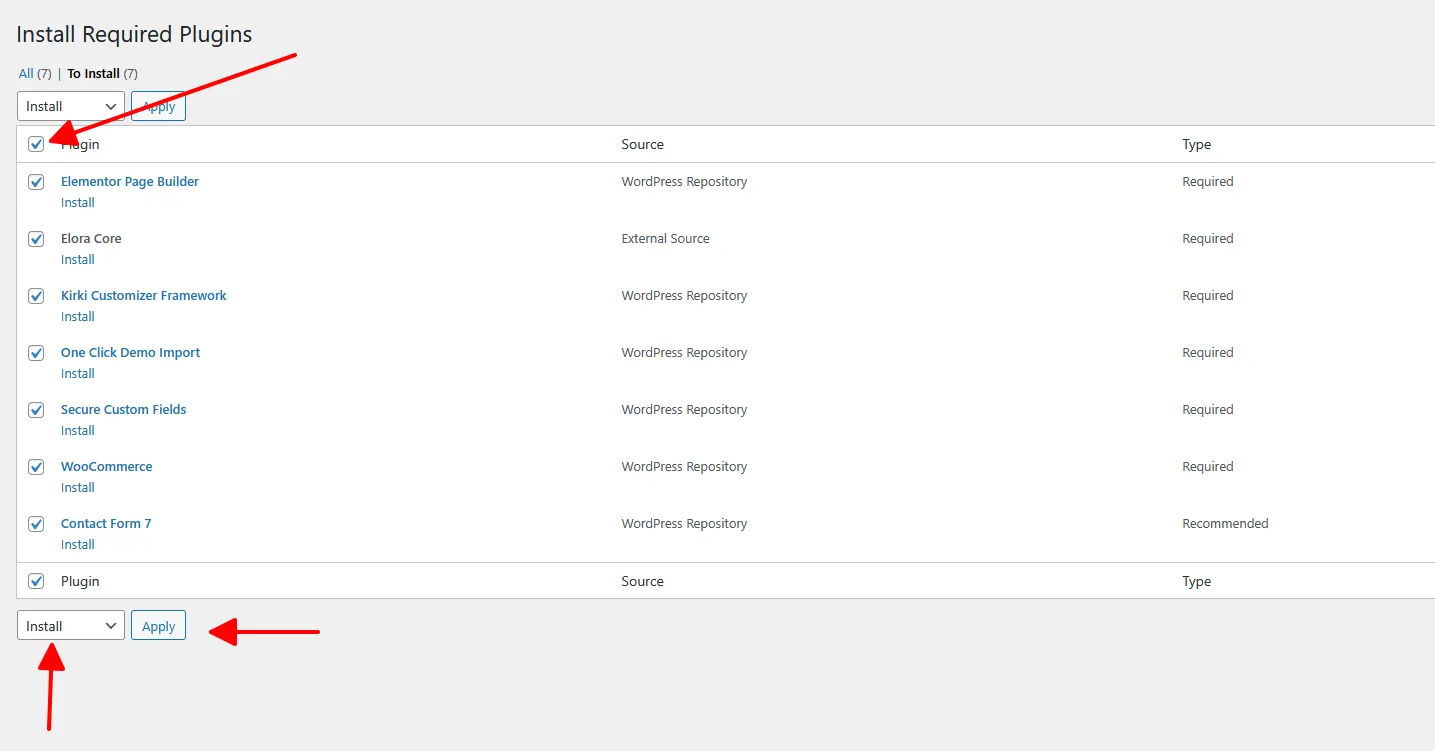This screenshot has height=751, width=1435.
Task: Open the Elementor Page Builder plugin link
Action: [130, 182]
